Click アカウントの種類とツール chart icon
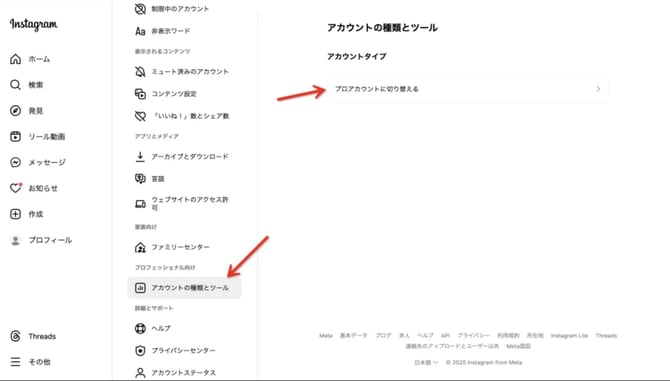 (140, 288)
